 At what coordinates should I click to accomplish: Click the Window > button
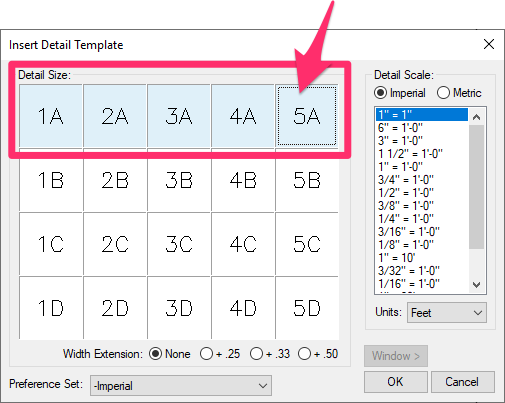pyautogui.click(x=396, y=356)
